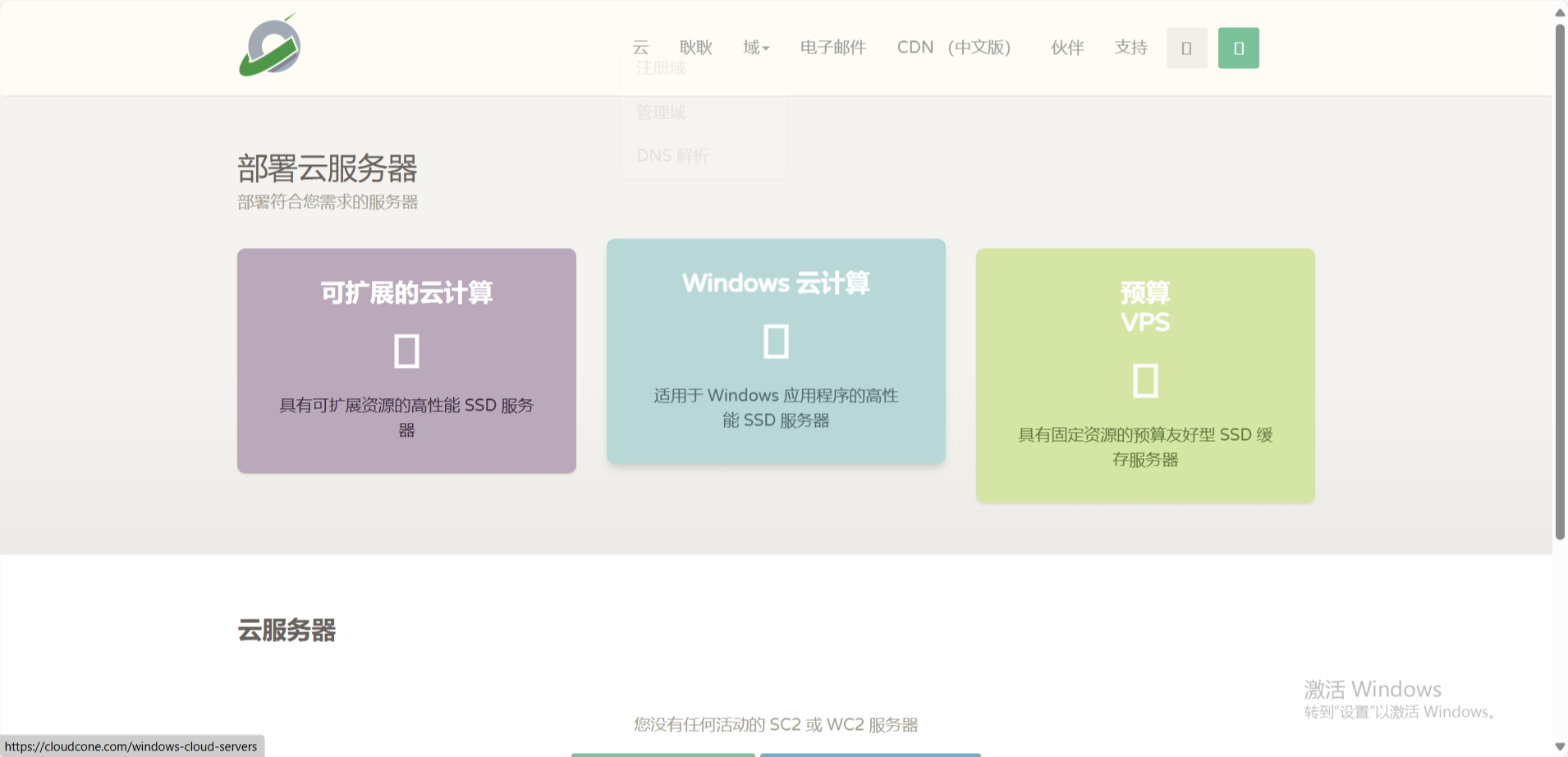This screenshot has height=757, width=1568.
Task: Click the gray square icon button in header
Action: [x=1186, y=48]
